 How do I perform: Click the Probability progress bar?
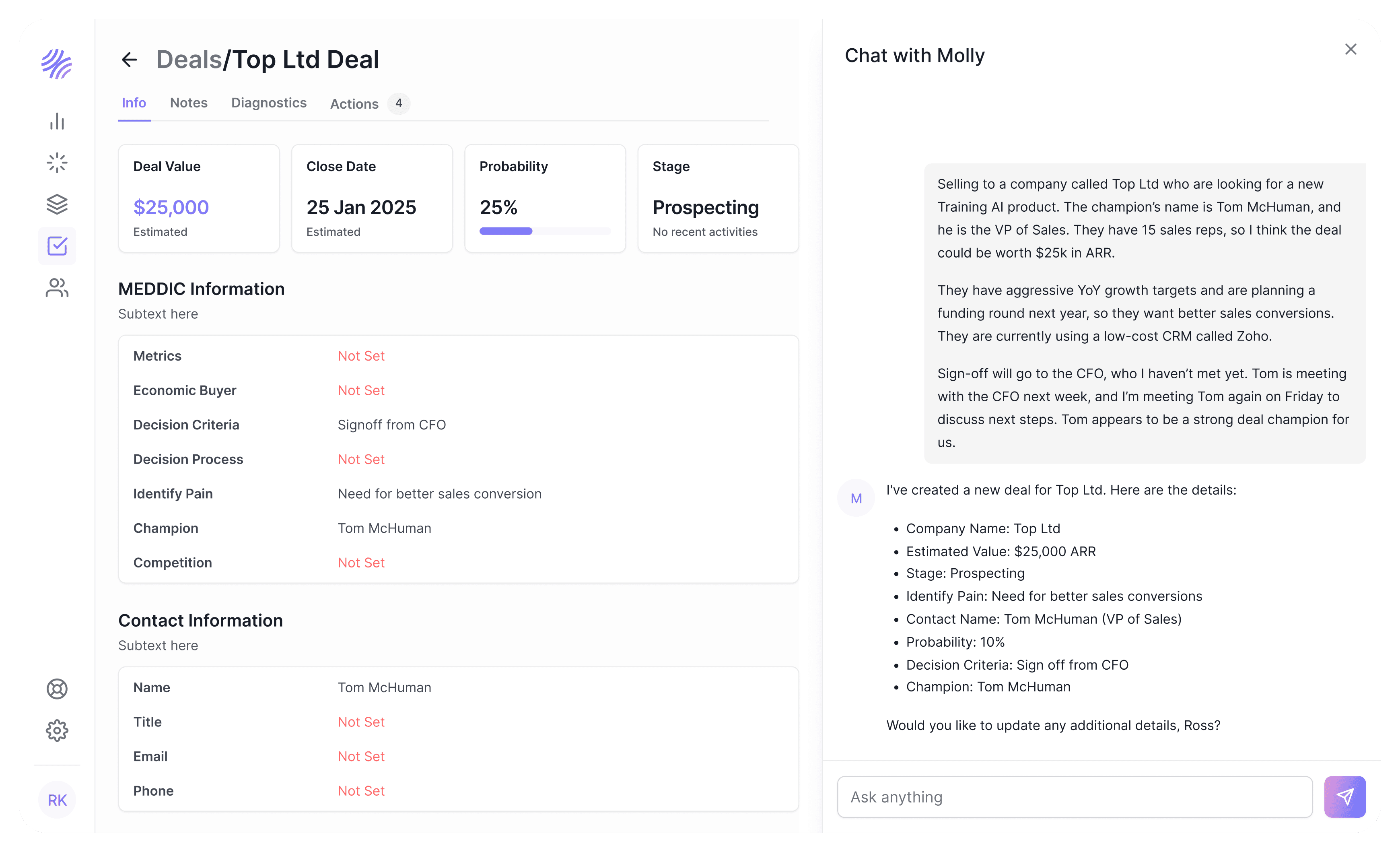(x=545, y=231)
